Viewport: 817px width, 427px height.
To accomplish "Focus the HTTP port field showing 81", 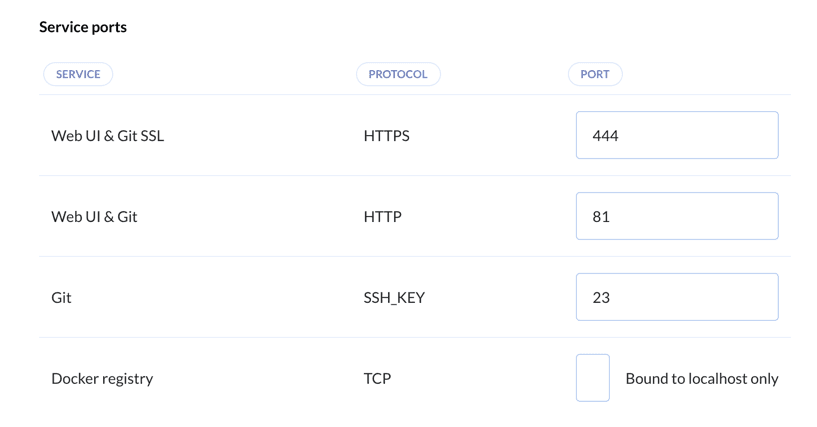I will [676, 216].
